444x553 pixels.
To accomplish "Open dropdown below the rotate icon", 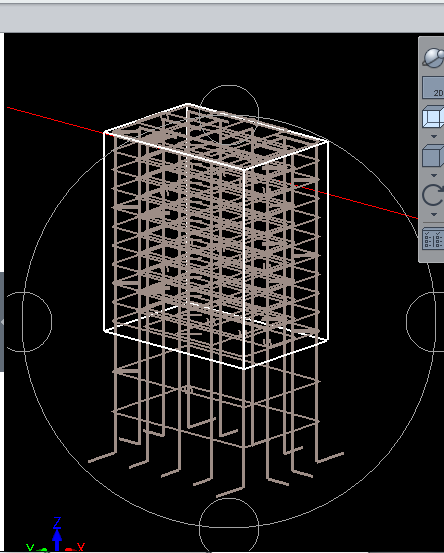I will click(434, 214).
